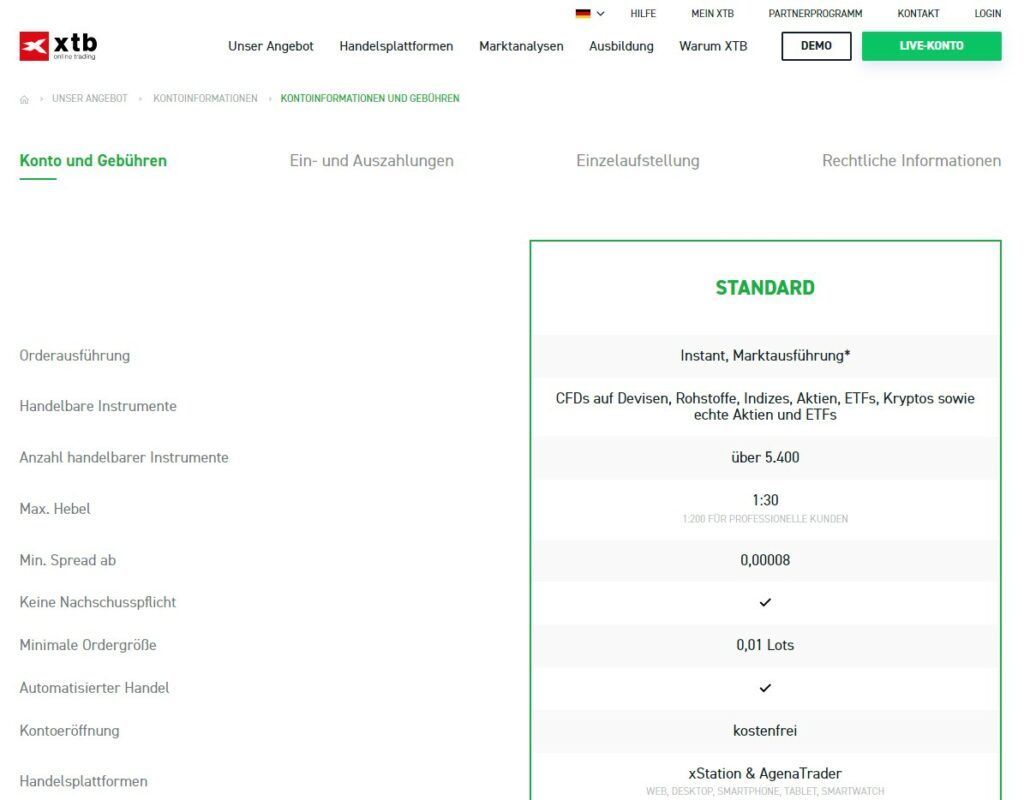Click the XTB logo
1024x800 pixels.
point(58,46)
